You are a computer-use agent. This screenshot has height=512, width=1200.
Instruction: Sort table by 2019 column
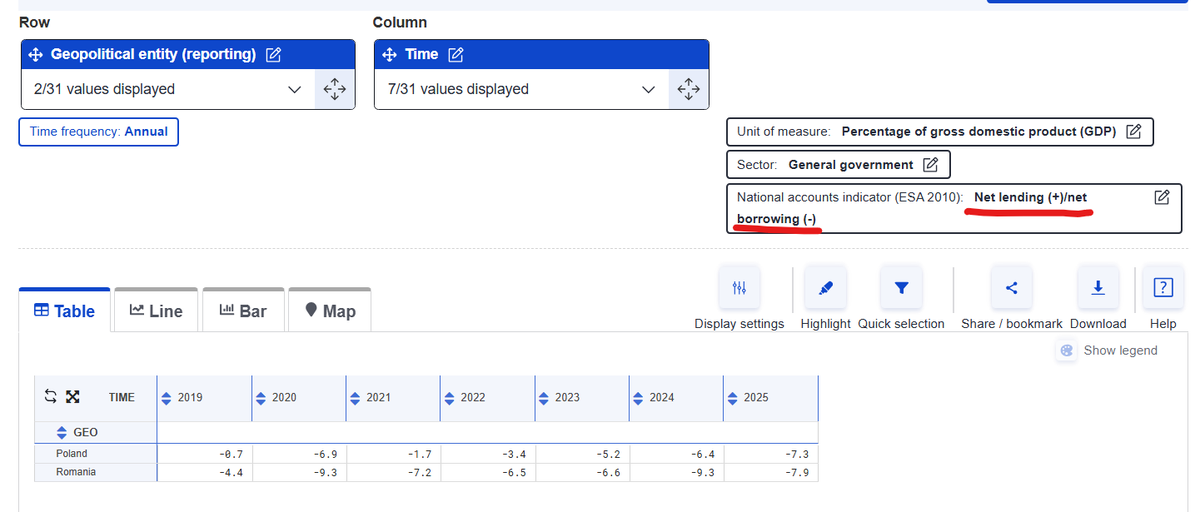pos(167,398)
